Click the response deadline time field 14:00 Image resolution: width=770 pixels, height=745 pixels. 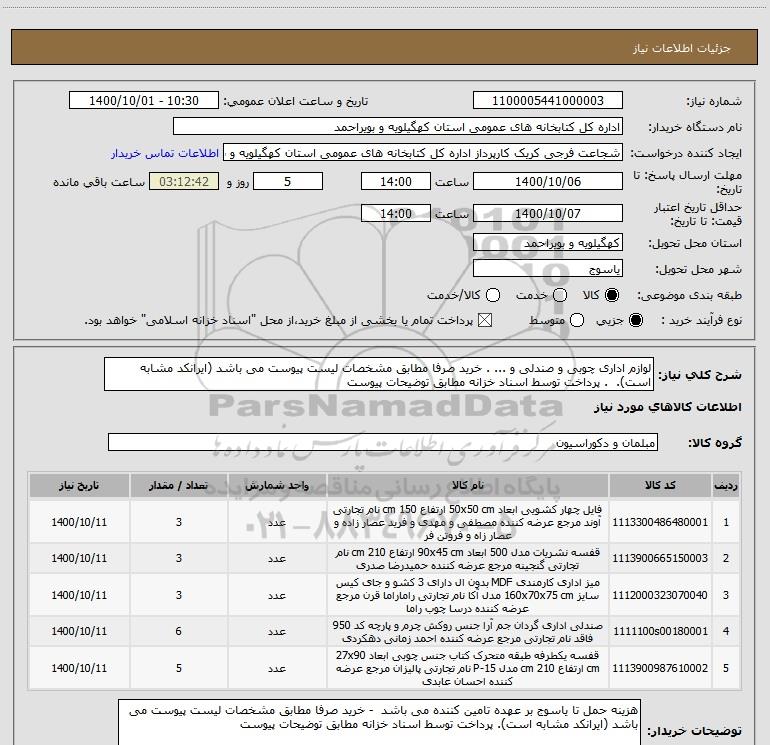point(396,181)
